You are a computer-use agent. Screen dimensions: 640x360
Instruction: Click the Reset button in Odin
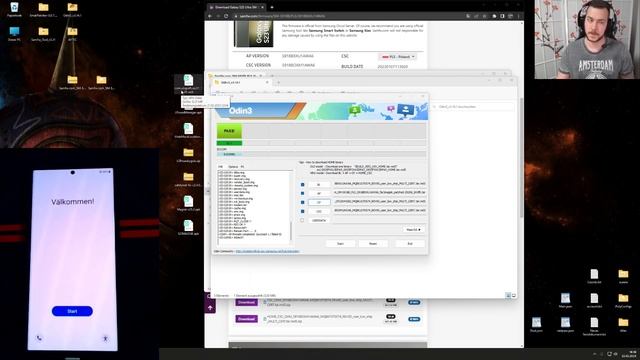click(x=373, y=244)
